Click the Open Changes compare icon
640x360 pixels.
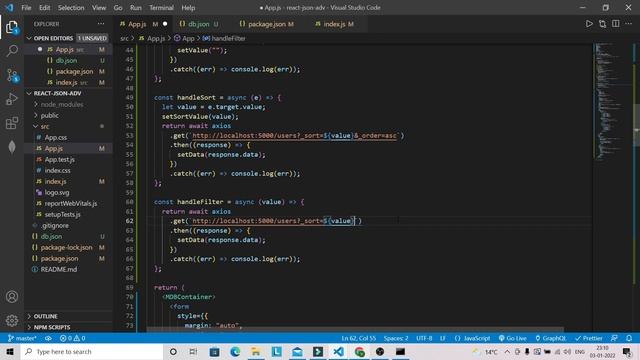coord(602,24)
